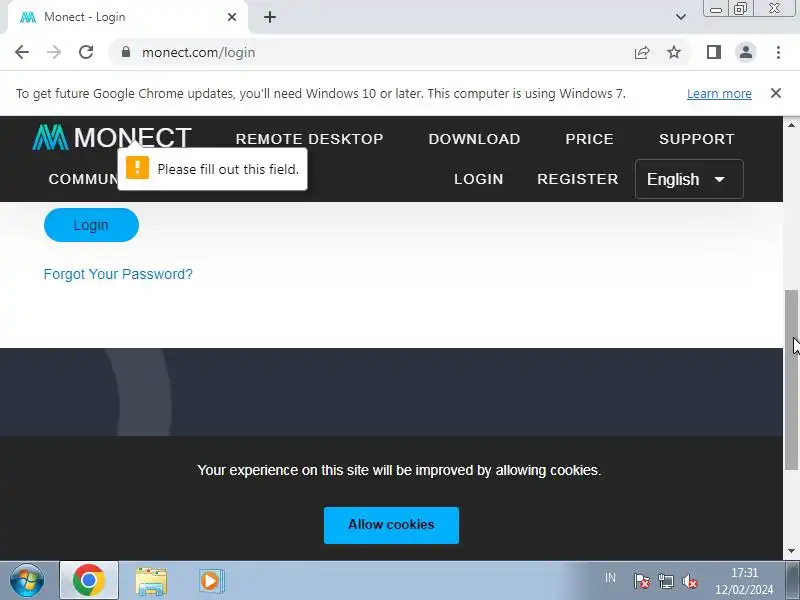
Task: Open Chrome three-dot menu
Action: tap(778, 52)
